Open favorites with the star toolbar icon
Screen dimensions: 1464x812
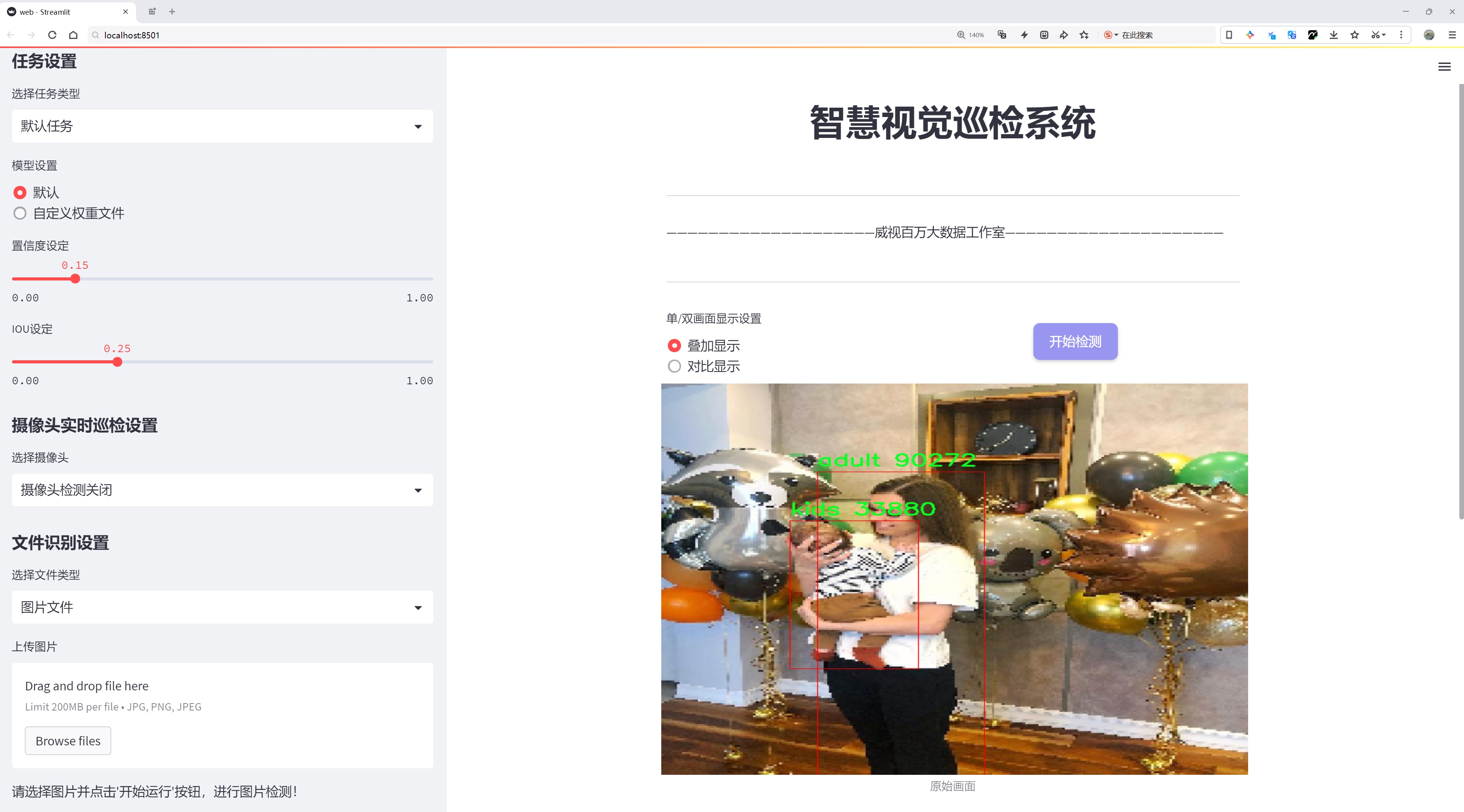[x=1355, y=34]
